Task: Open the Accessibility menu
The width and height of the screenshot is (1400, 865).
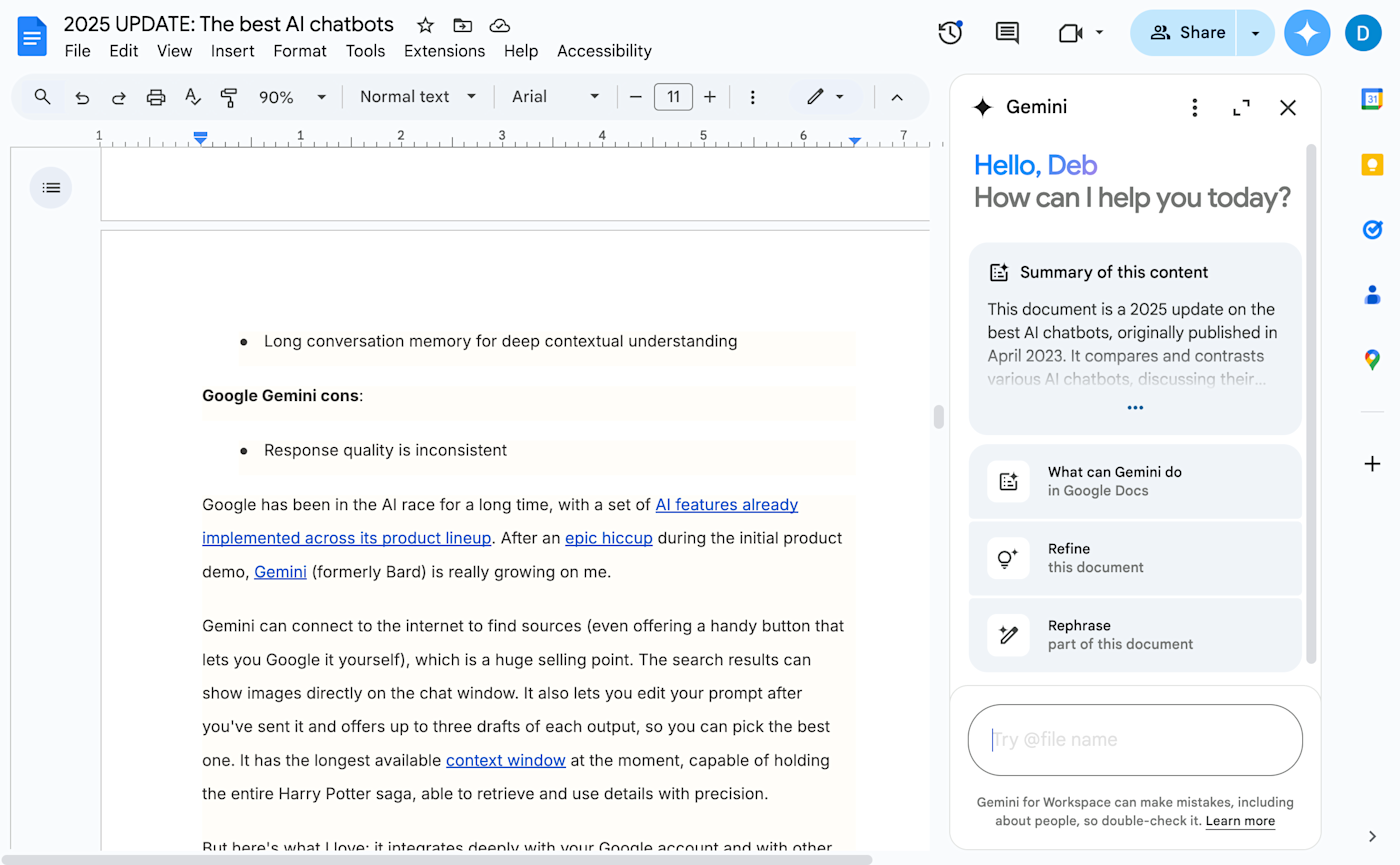Action: click(604, 51)
